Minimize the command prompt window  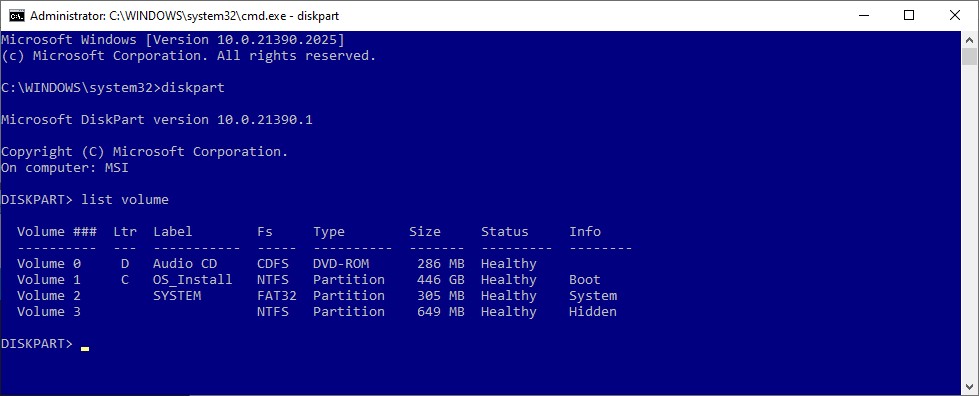coord(863,16)
